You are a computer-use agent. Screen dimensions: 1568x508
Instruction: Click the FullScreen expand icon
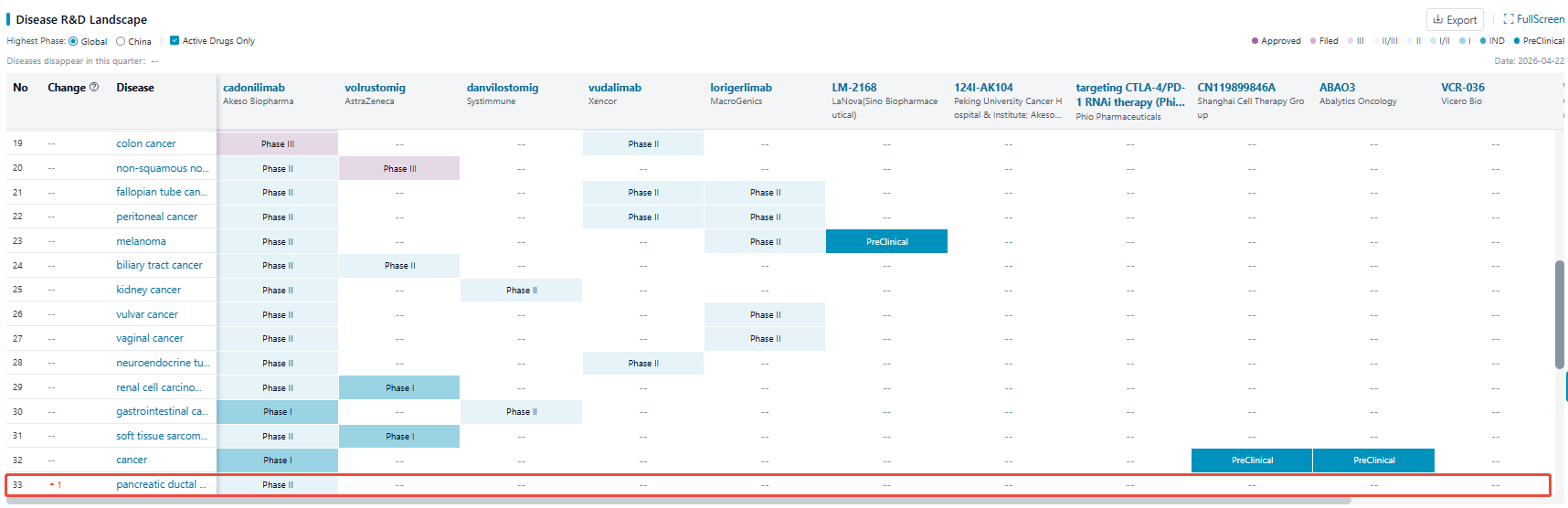[x=1509, y=19]
